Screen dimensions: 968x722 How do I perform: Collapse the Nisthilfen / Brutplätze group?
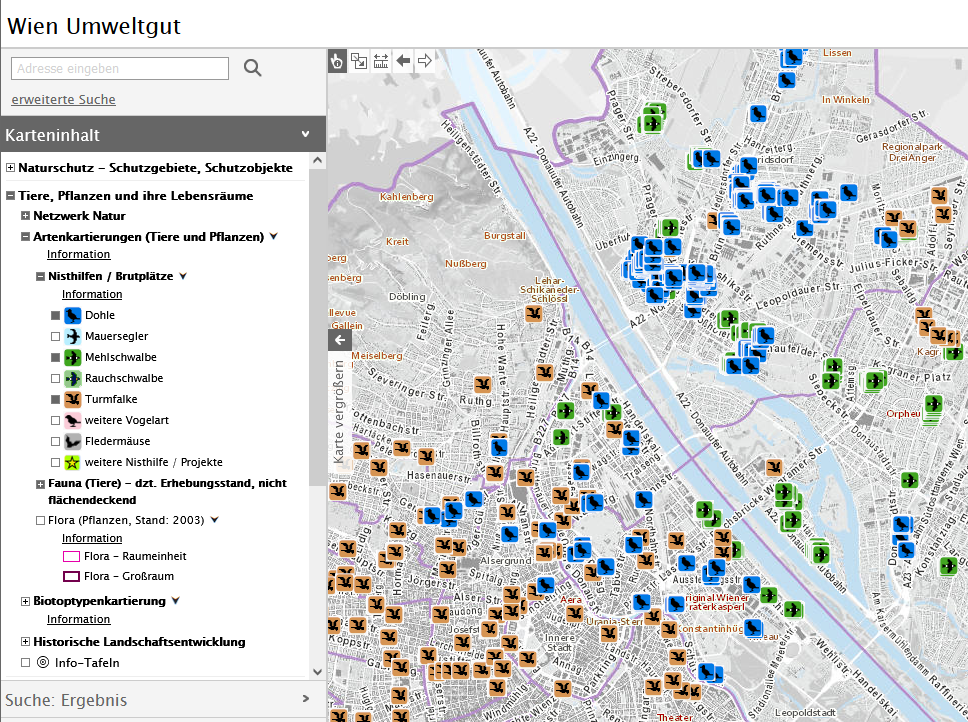click(41, 276)
